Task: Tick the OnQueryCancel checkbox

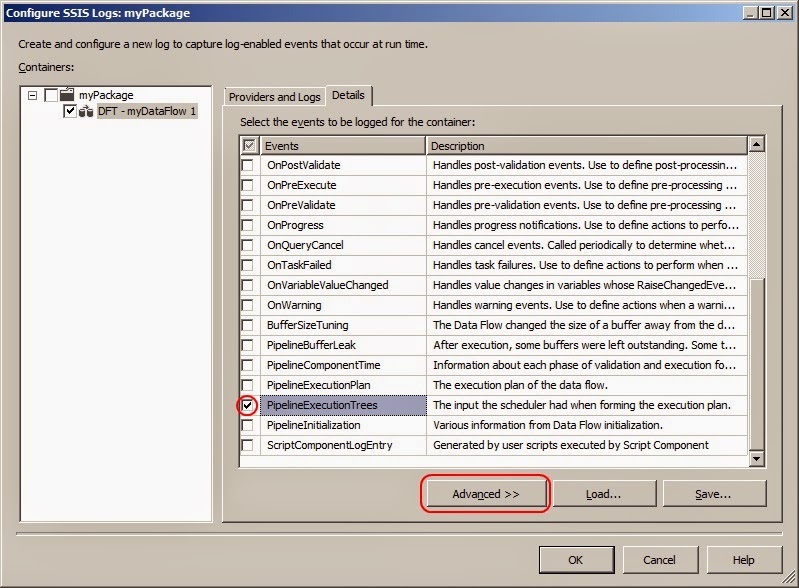Action: point(247,245)
